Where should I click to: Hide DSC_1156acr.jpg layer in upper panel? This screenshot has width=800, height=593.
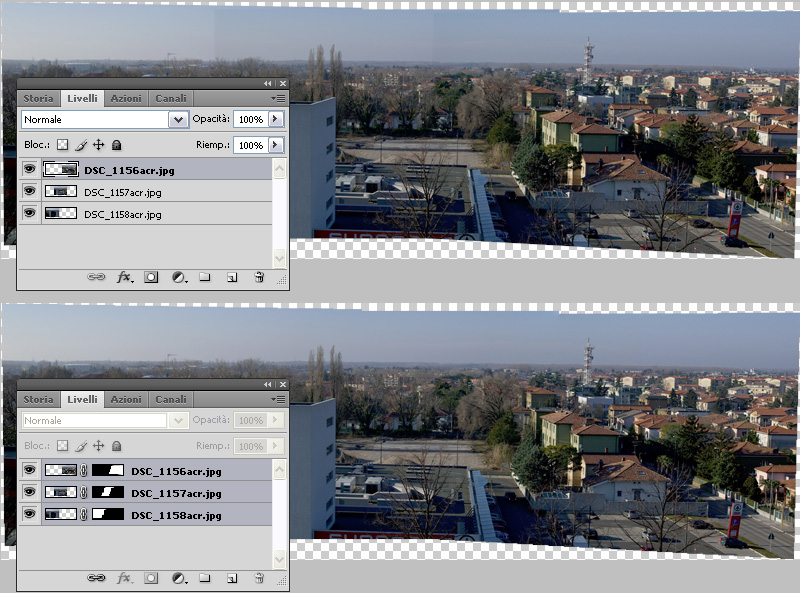(29, 170)
